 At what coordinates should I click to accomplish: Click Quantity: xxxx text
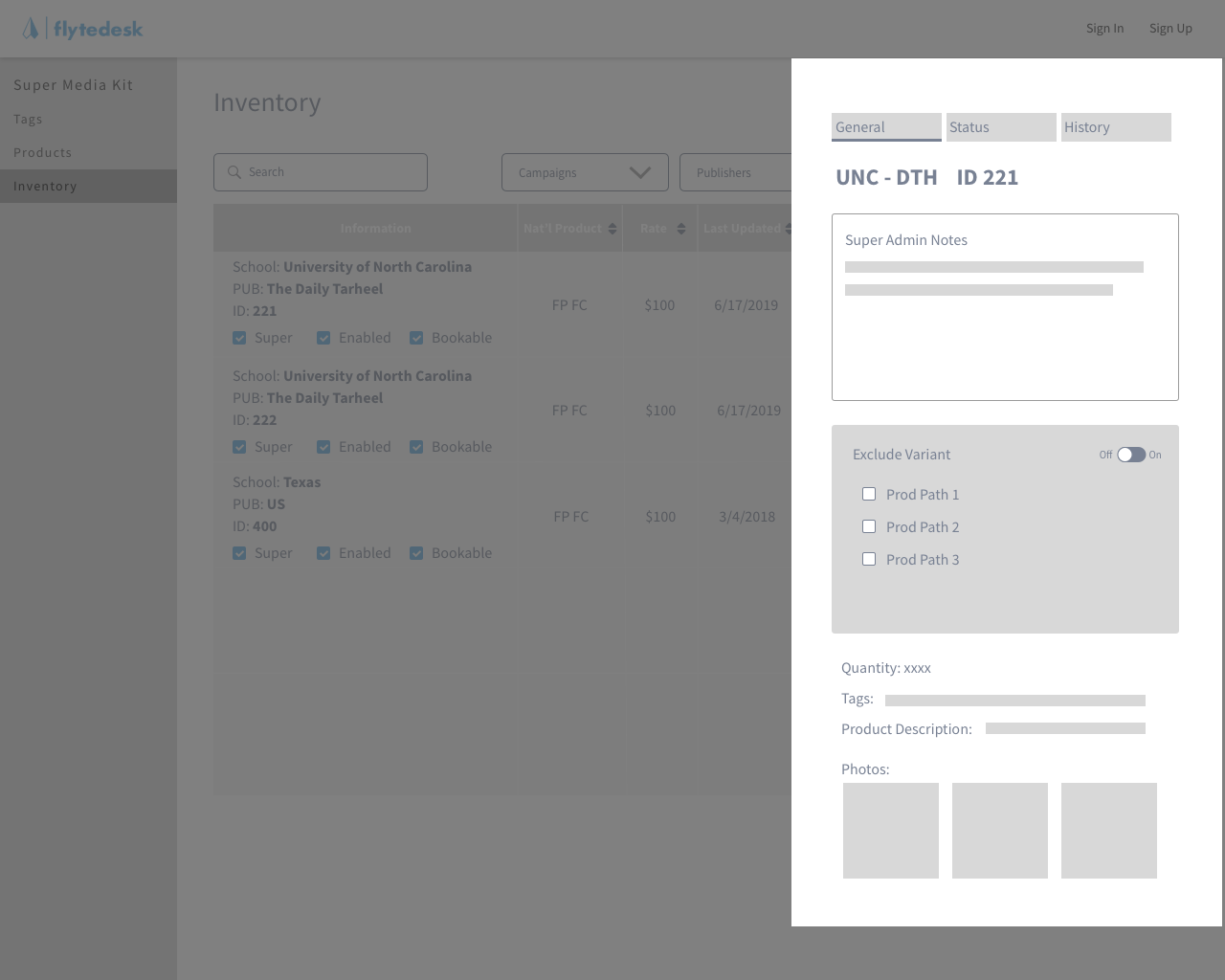(x=886, y=668)
